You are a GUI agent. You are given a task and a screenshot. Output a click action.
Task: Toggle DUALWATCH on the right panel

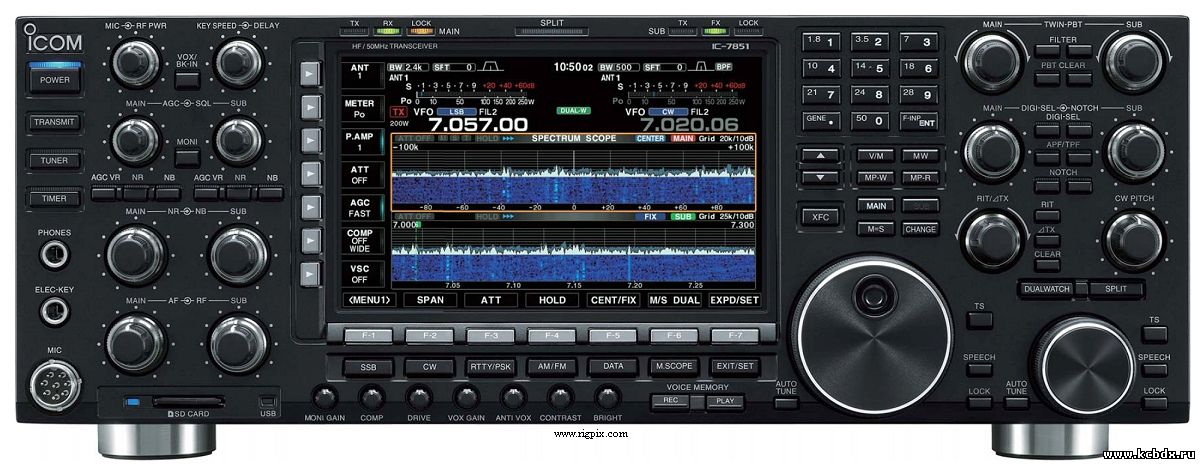pos(1048,289)
